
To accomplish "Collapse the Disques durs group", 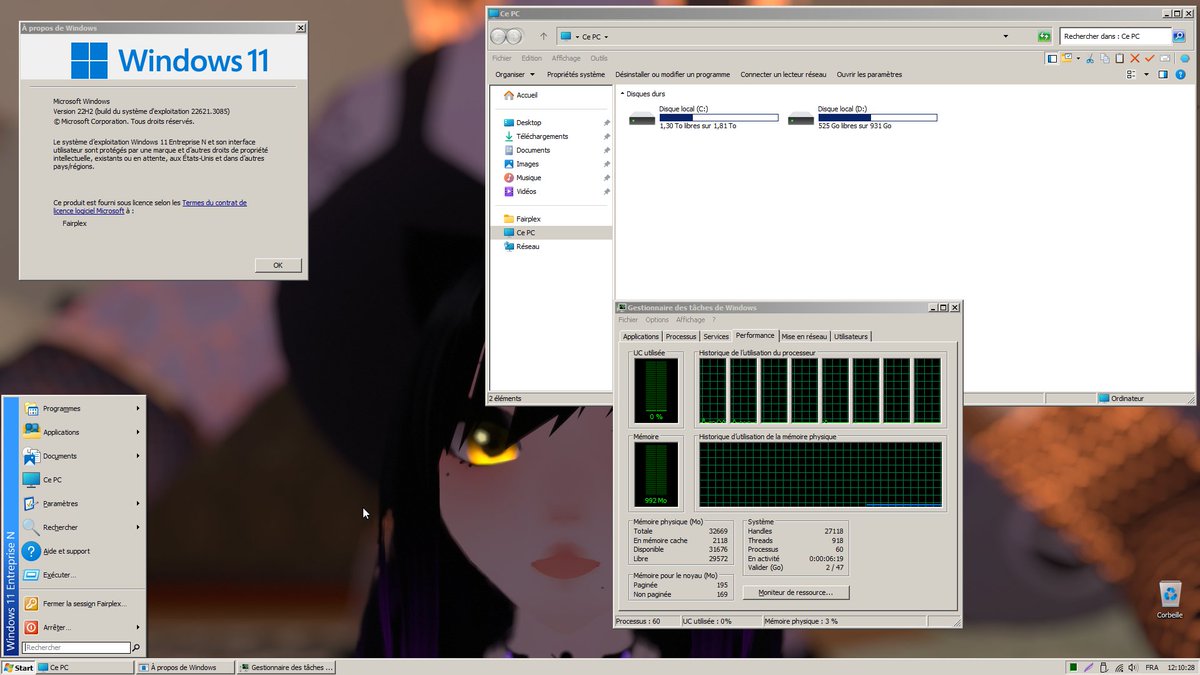I will point(621,94).
